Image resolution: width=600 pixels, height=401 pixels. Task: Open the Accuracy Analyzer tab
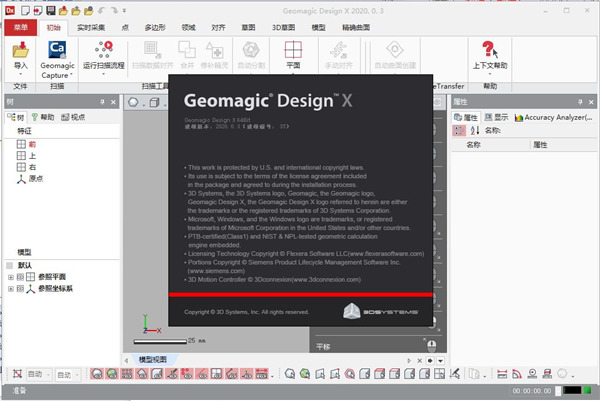pyautogui.click(x=556, y=117)
